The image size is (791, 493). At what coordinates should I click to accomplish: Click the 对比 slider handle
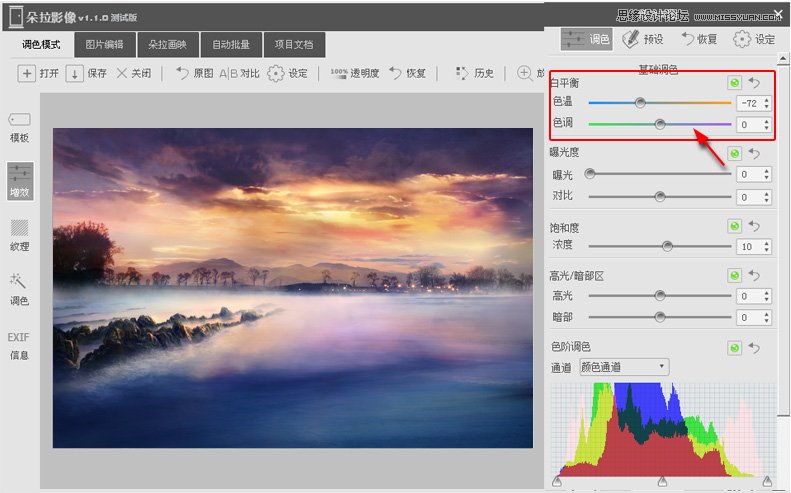coord(660,196)
